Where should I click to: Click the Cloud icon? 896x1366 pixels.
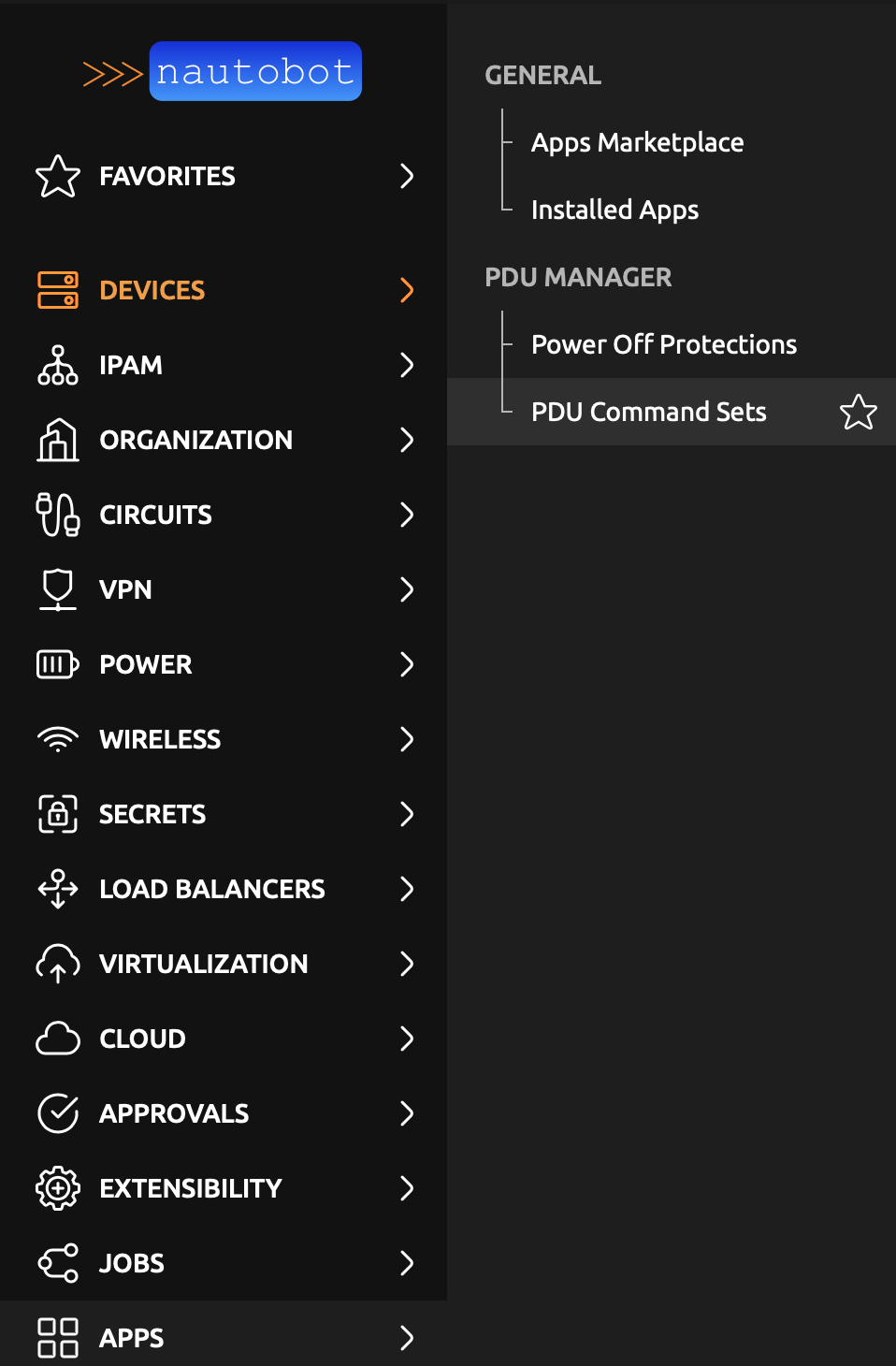point(58,1039)
